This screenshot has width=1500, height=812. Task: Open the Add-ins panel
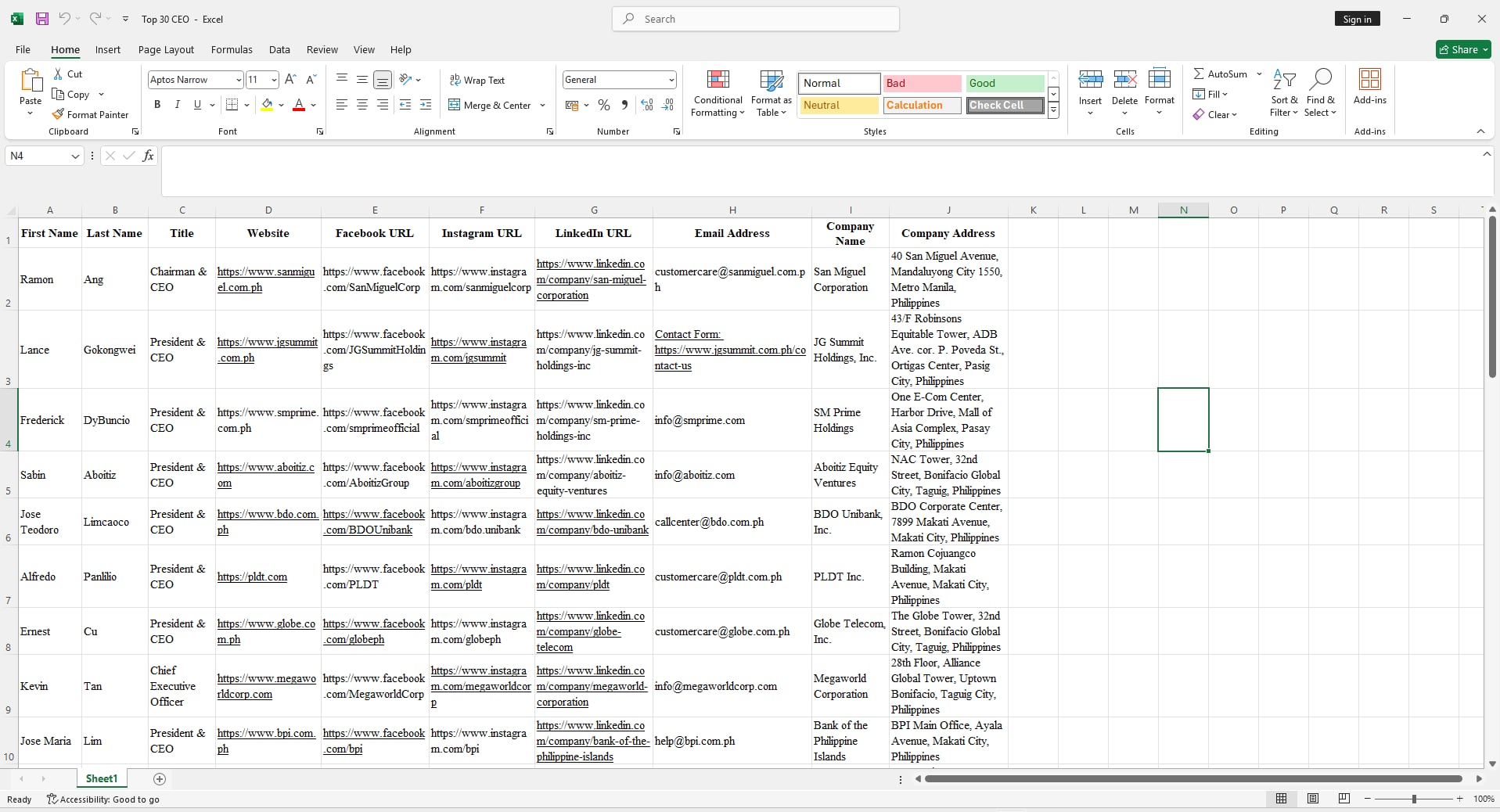1370,86
